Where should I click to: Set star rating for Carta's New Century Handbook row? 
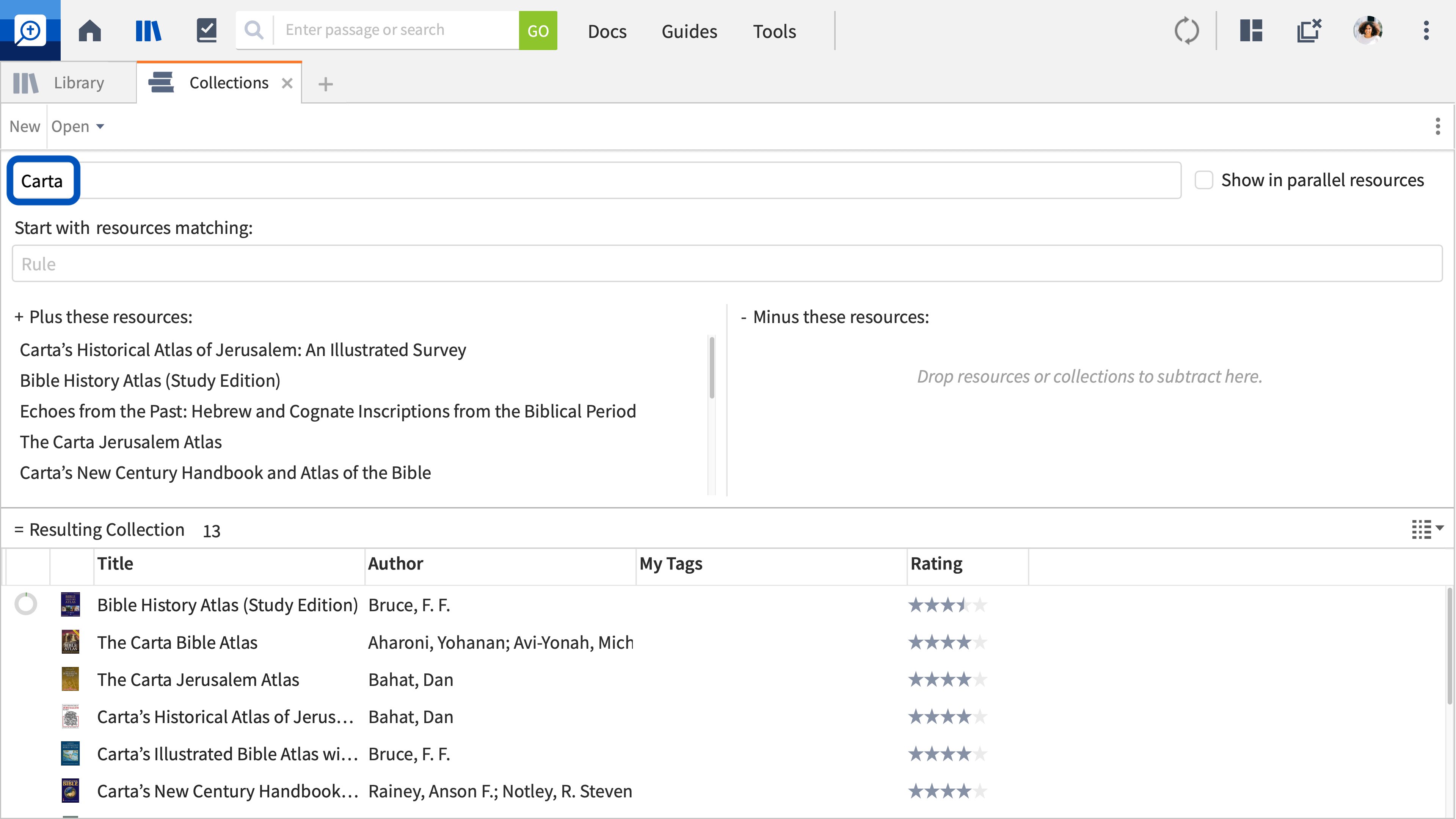[x=947, y=791]
